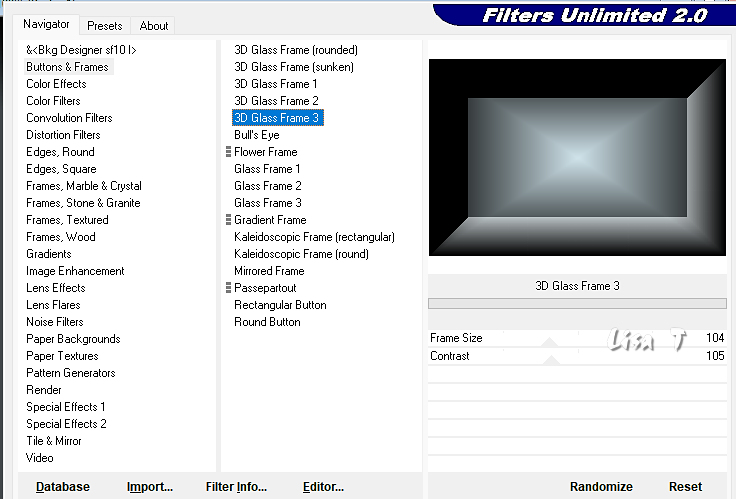Choose the Passepartout filter

[265, 288]
